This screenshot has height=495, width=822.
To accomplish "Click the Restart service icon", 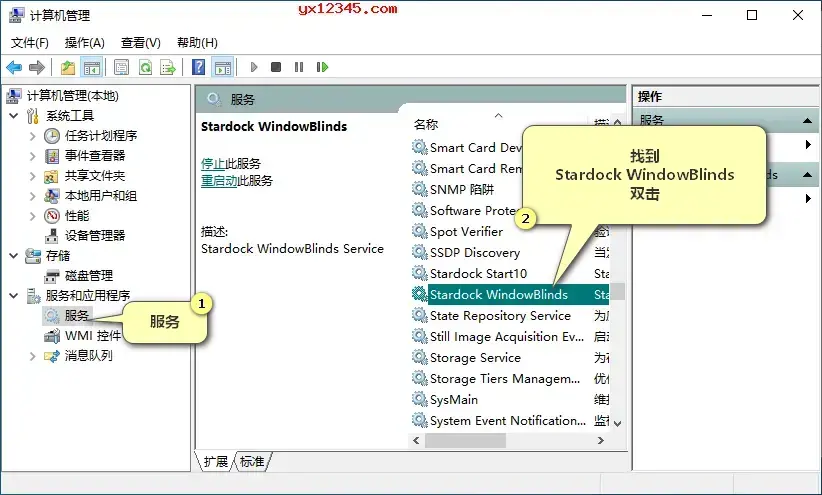I will coord(322,67).
